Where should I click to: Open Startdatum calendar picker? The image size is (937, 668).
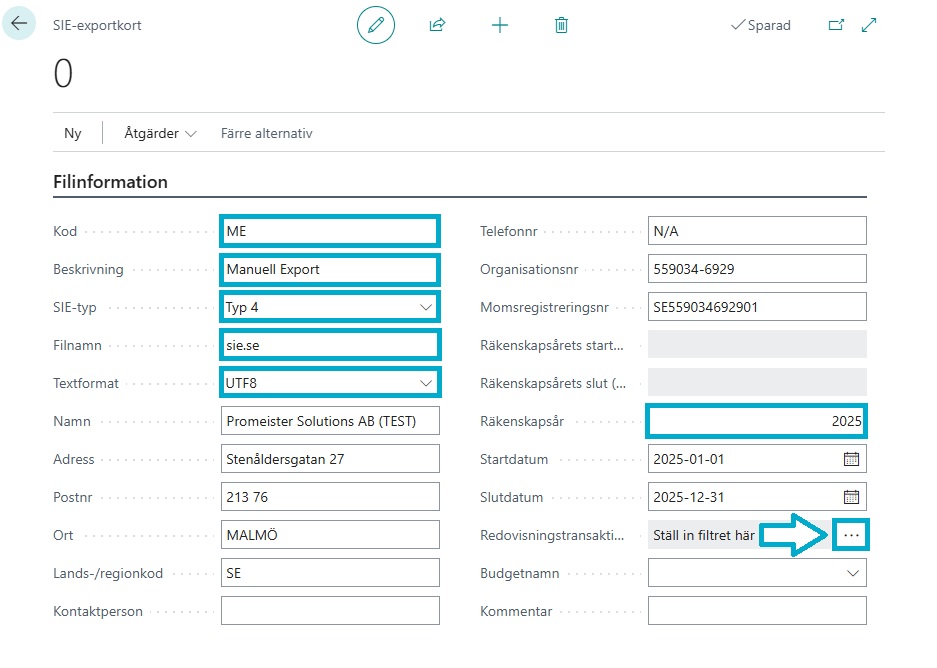pos(851,459)
